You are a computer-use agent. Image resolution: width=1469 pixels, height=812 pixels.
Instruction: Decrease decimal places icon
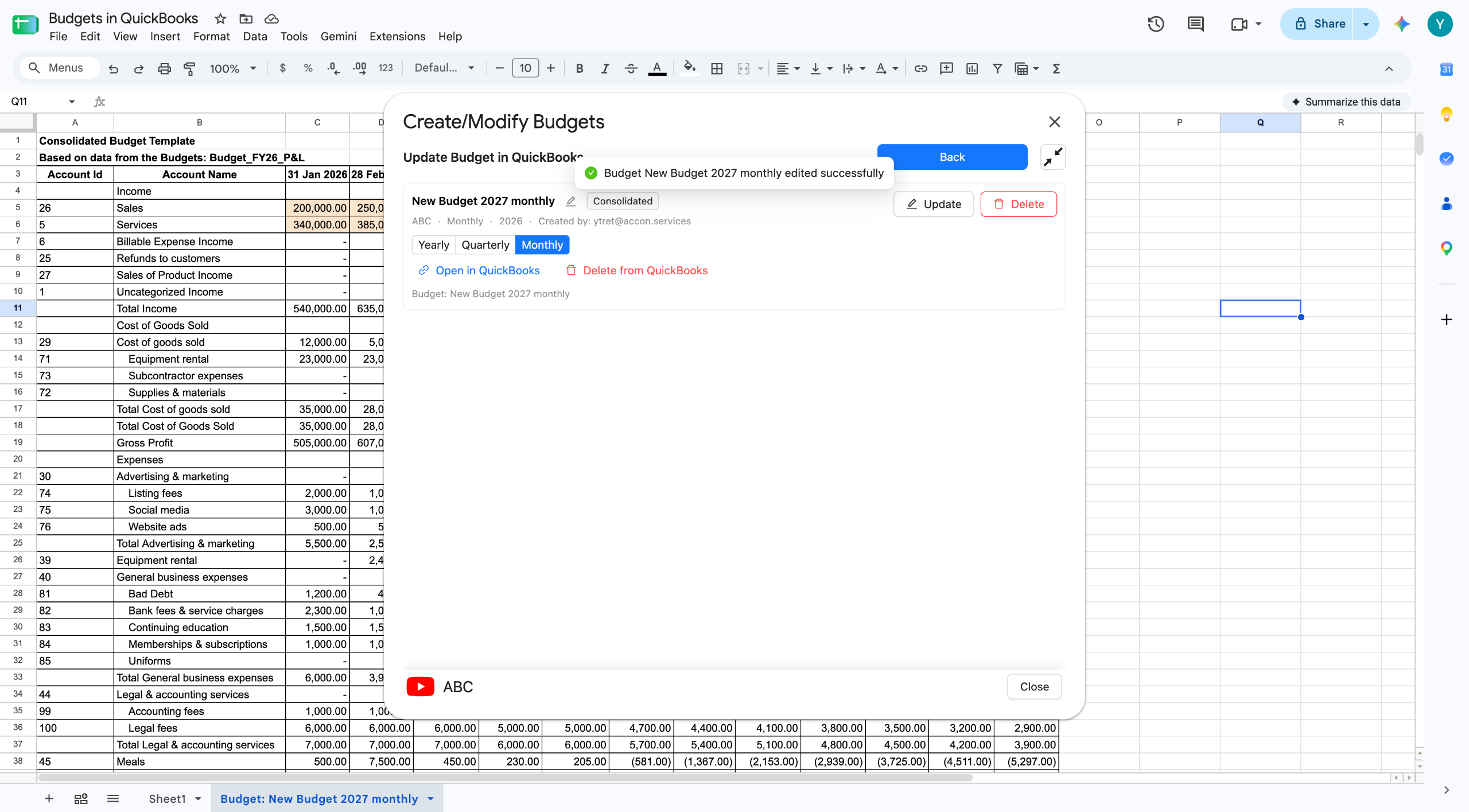coord(333,68)
